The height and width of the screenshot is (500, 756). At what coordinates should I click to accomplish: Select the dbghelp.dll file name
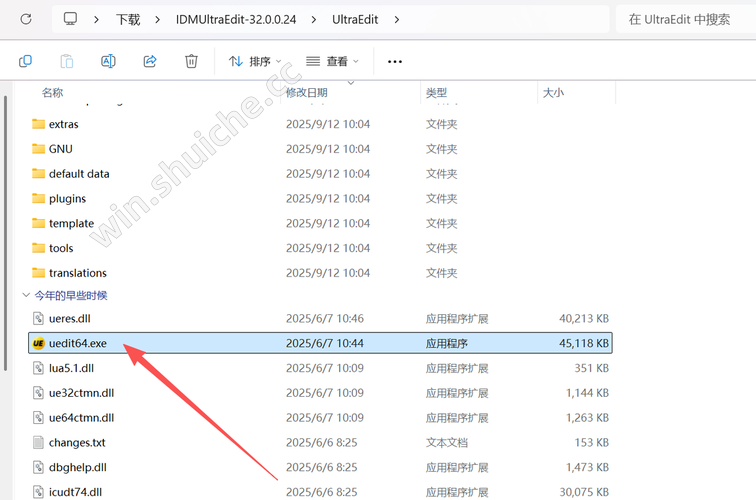(78, 468)
